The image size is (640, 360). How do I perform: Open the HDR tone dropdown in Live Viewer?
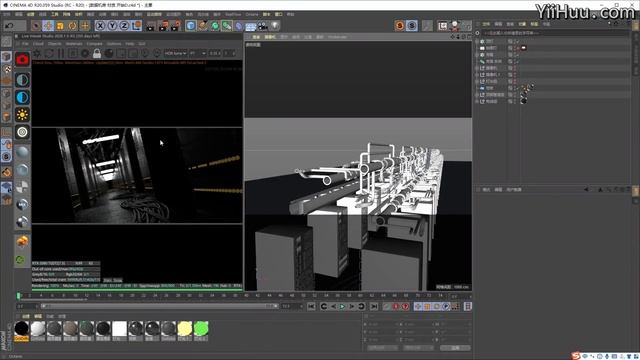[176, 53]
